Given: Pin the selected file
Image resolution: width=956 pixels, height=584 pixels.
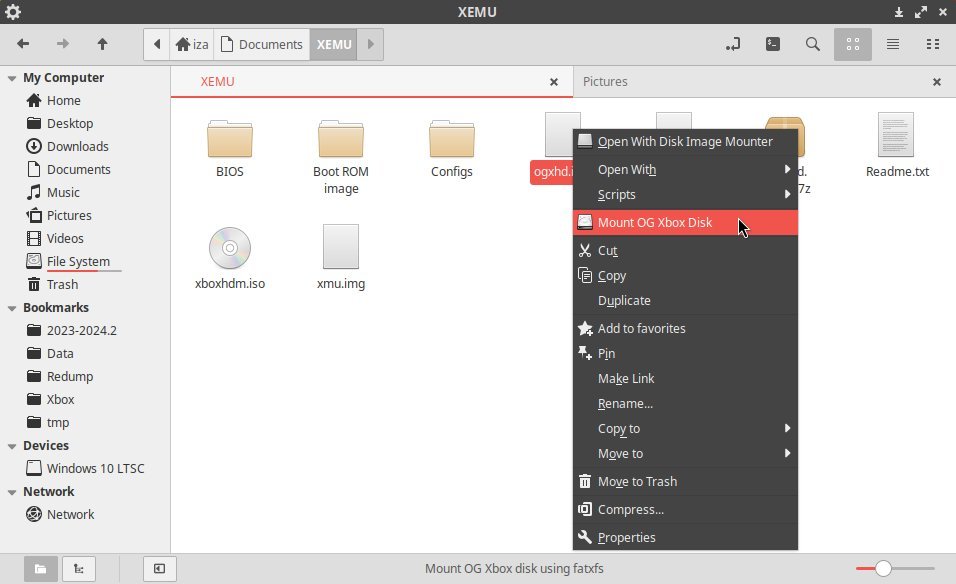Looking at the screenshot, I should point(685,354).
